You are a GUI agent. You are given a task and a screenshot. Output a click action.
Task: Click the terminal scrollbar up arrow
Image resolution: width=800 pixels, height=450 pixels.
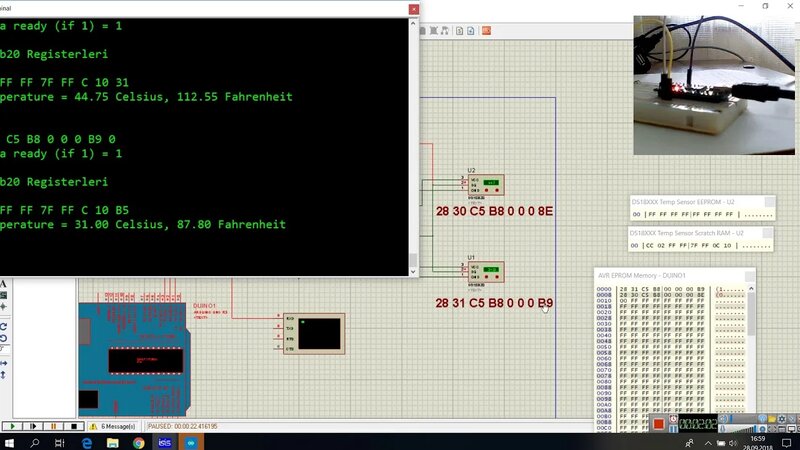tap(413, 23)
